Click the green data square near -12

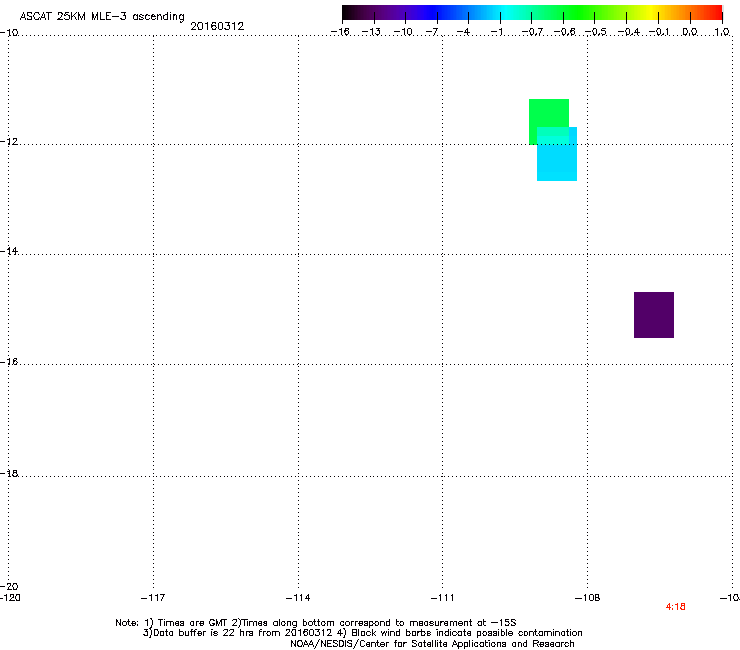[549, 122]
